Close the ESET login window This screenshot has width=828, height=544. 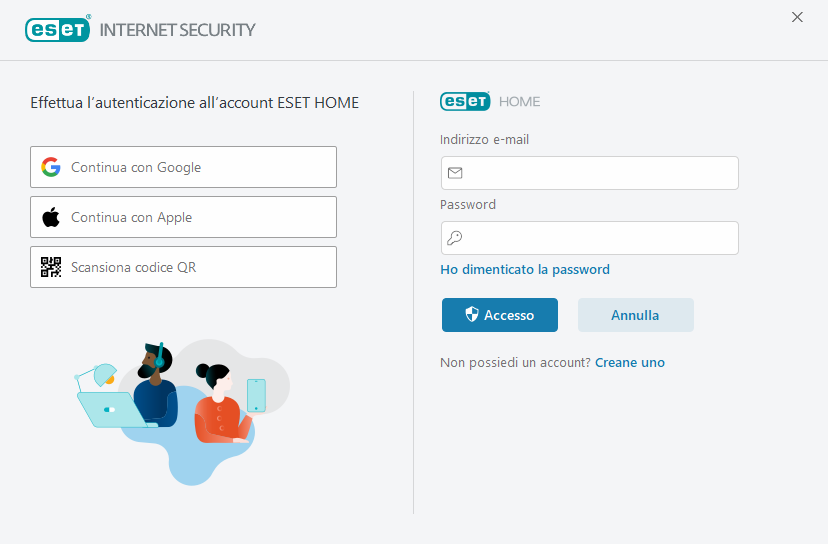coord(797,17)
